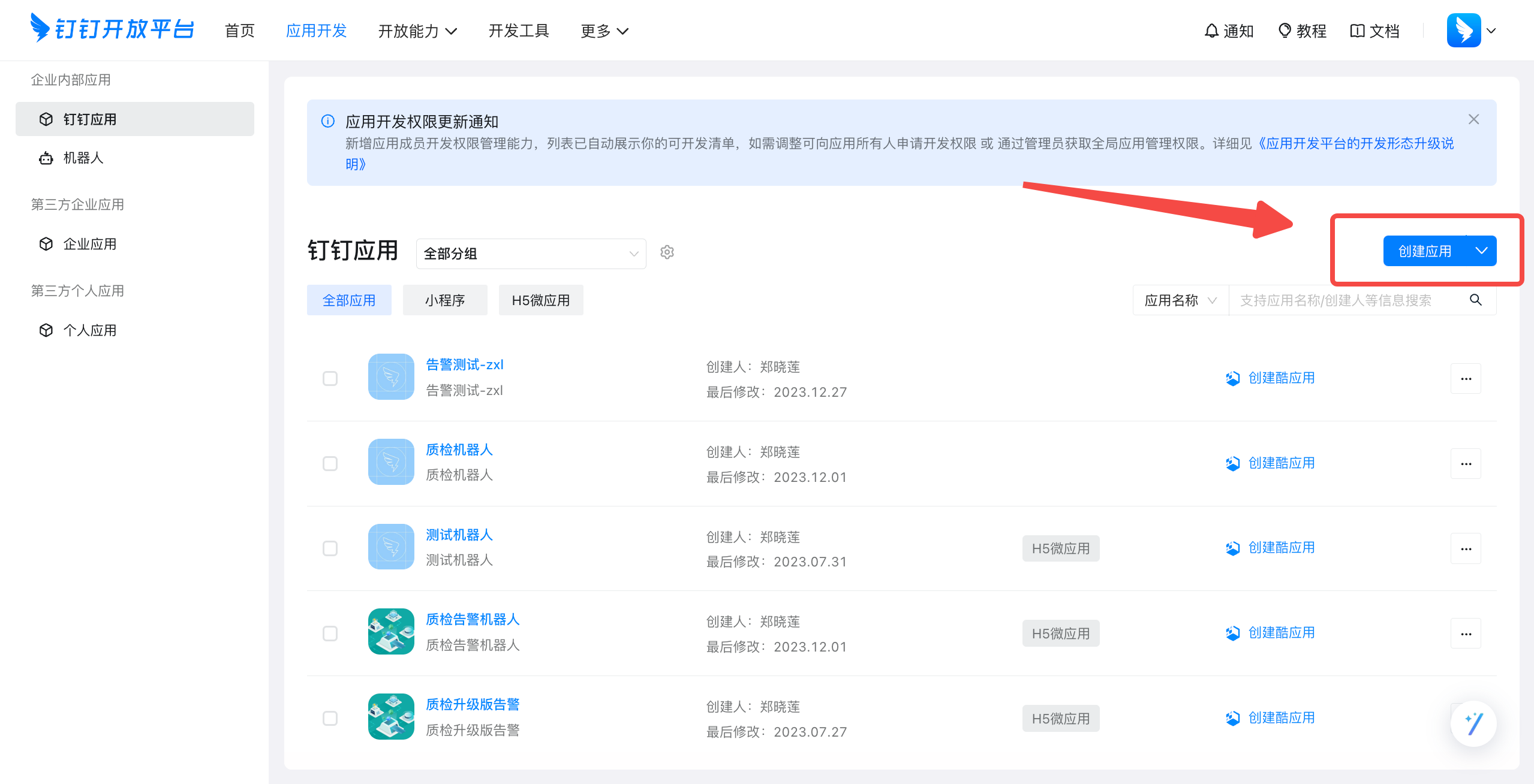Open more options for 质检机器人
This screenshot has height=784, width=1534.
coord(1466,463)
